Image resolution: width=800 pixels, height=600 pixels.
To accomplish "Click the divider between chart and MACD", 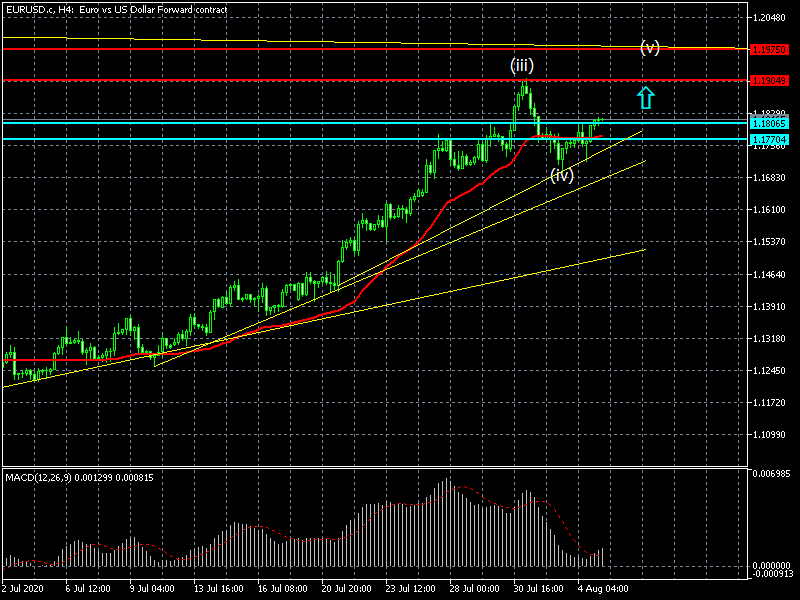I will point(375,464).
